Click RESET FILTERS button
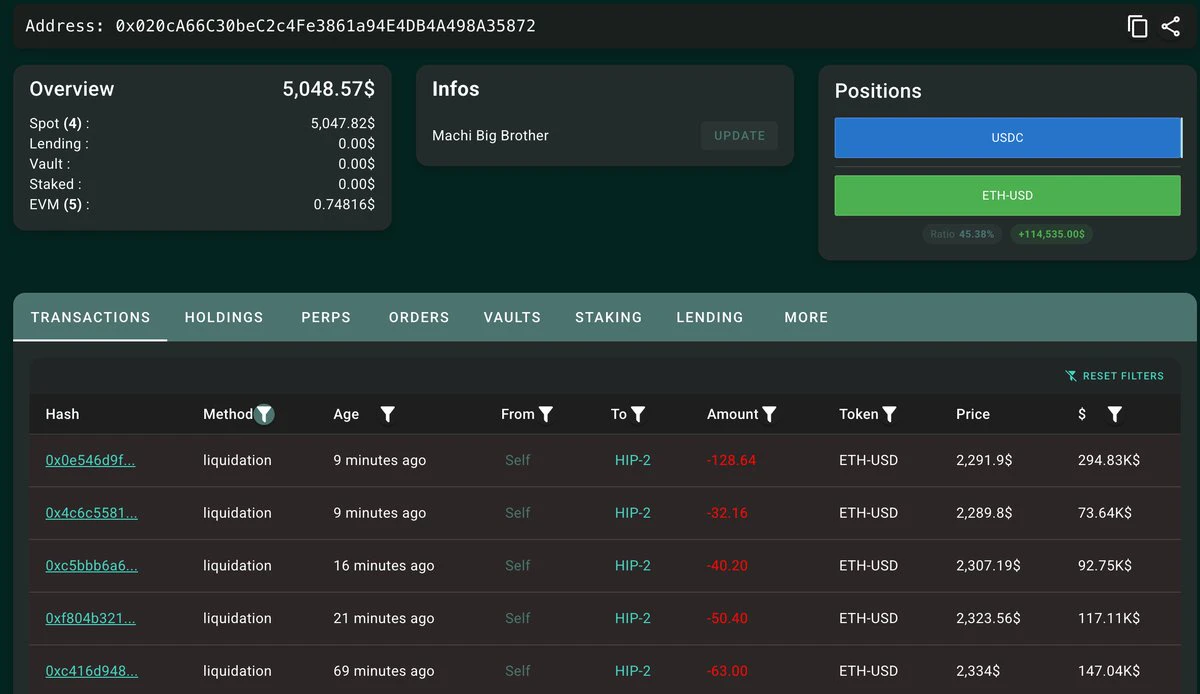The width and height of the screenshot is (1200, 694). [1114, 376]
